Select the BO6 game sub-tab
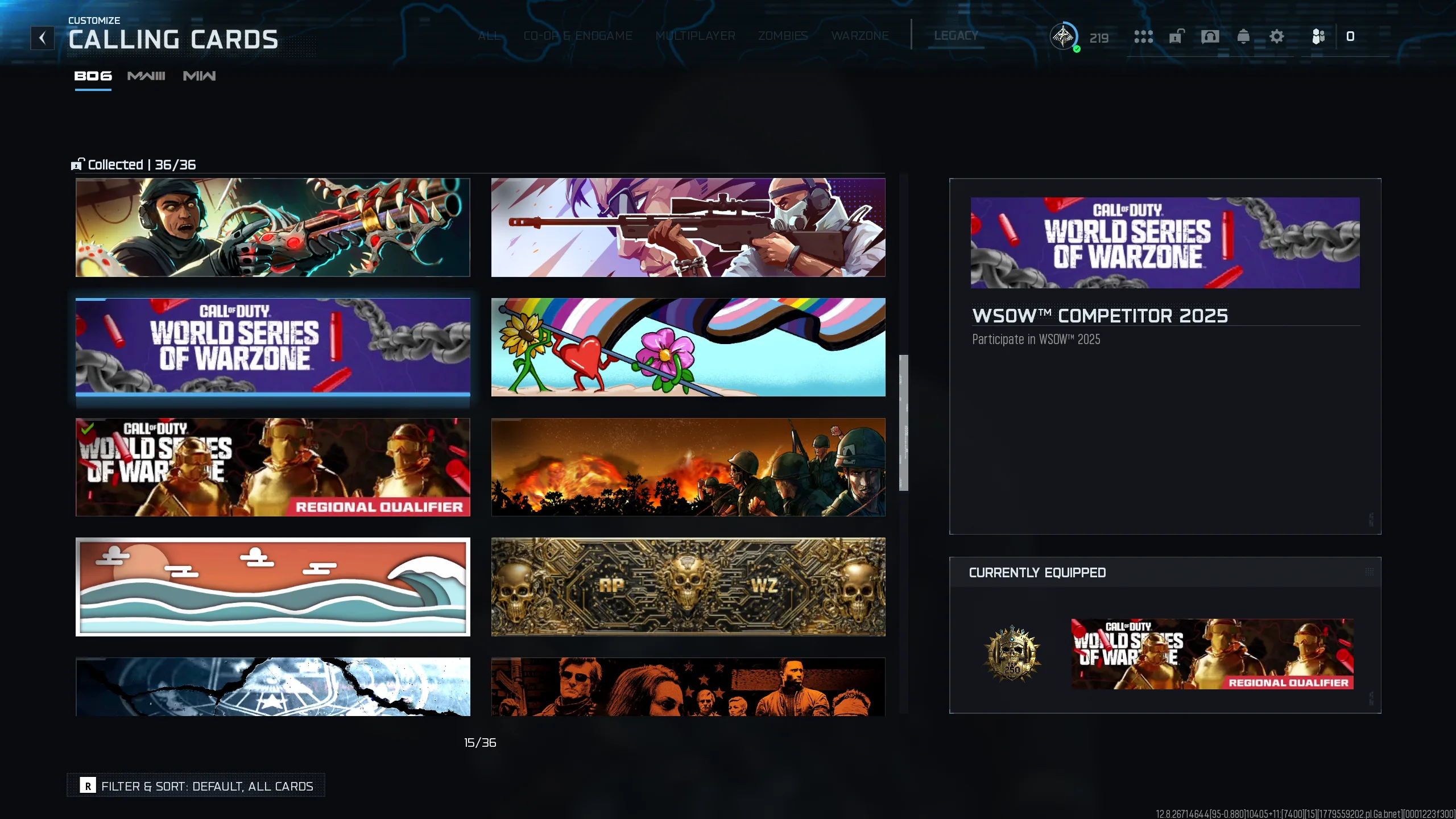Screen dimensions: 1456x819 pos(93,76)
